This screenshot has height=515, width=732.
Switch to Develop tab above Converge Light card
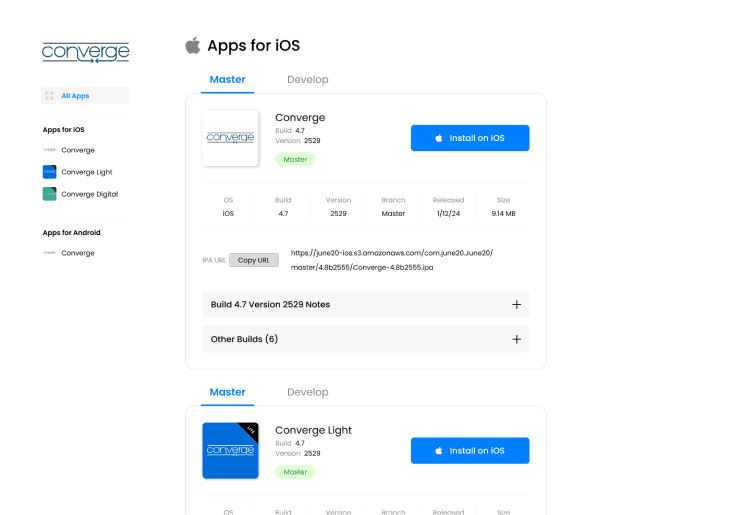point(308,392)
